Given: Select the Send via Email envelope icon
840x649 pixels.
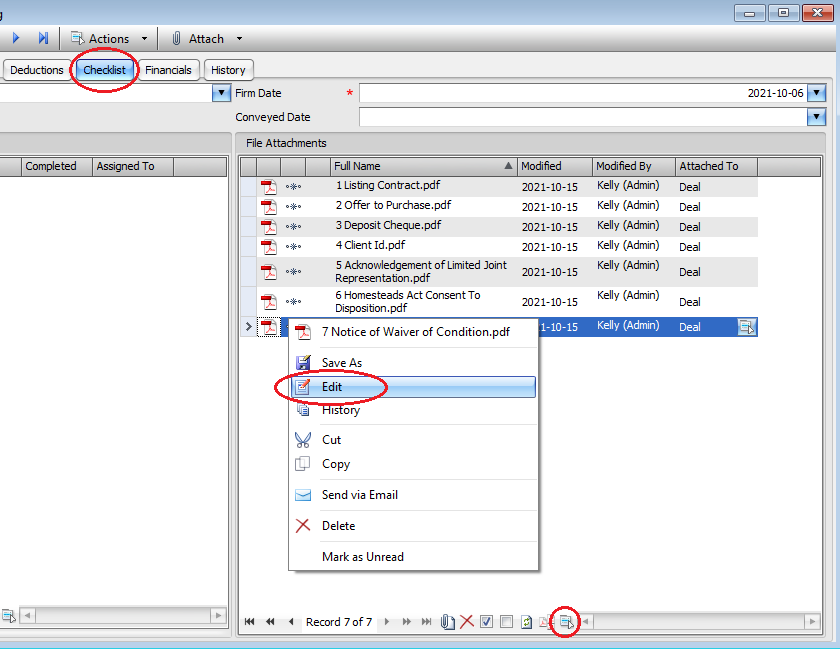Looking at the screenshot, I should point(302,495).
